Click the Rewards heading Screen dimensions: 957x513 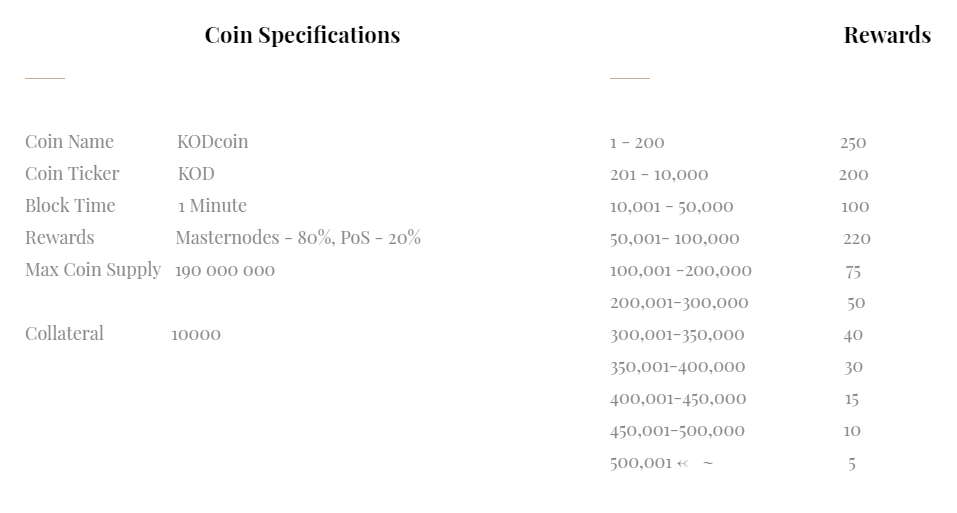tap(886, 35)
